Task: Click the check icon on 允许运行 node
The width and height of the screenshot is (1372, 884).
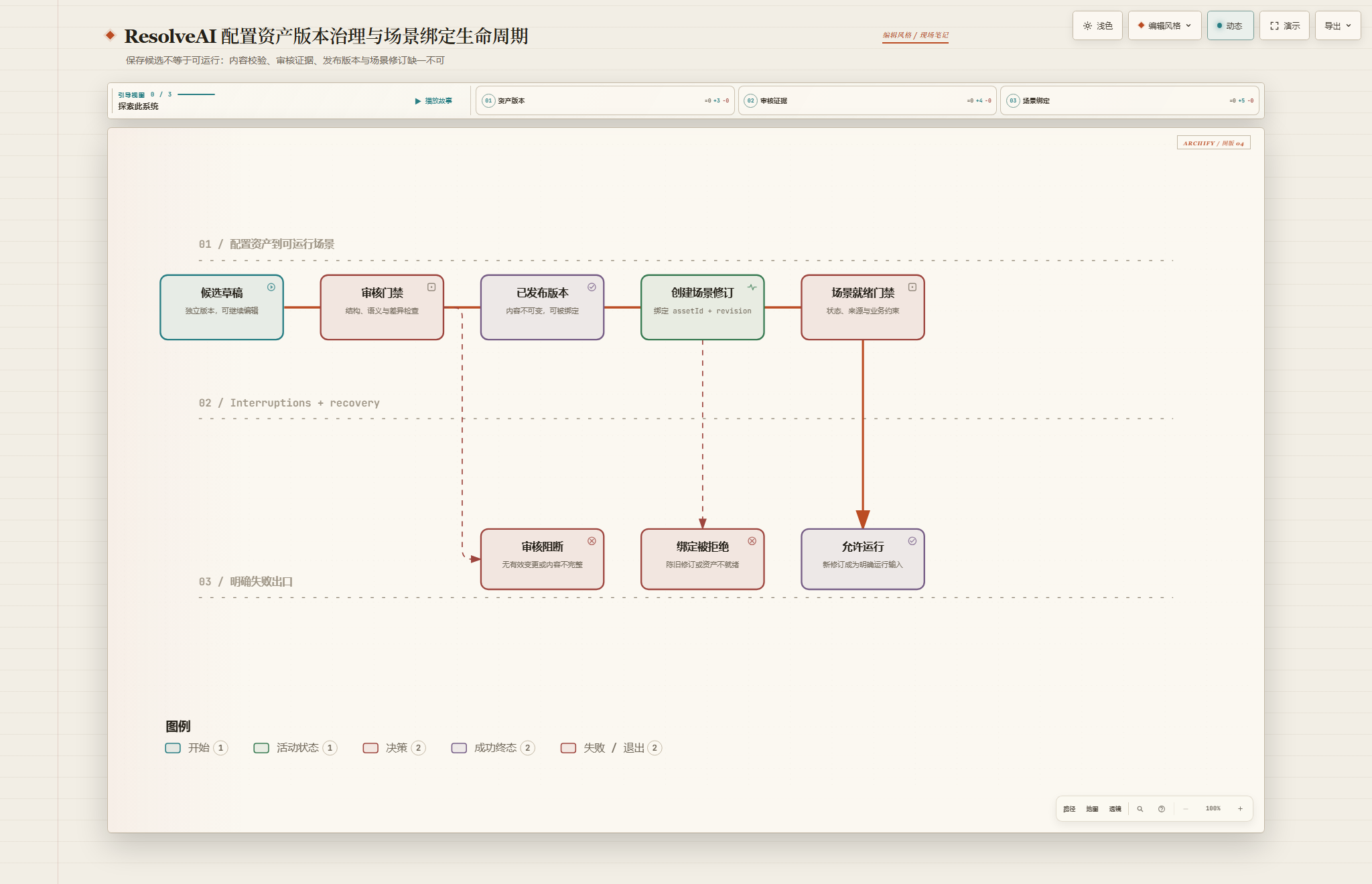Action: point(912,541)
